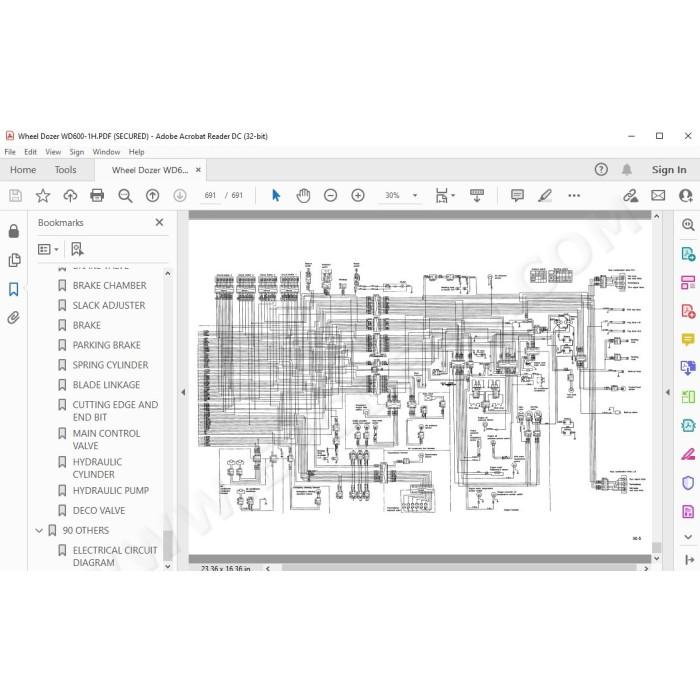Print the document
Viewport: 700px width, 700px height.
(97, 196)
